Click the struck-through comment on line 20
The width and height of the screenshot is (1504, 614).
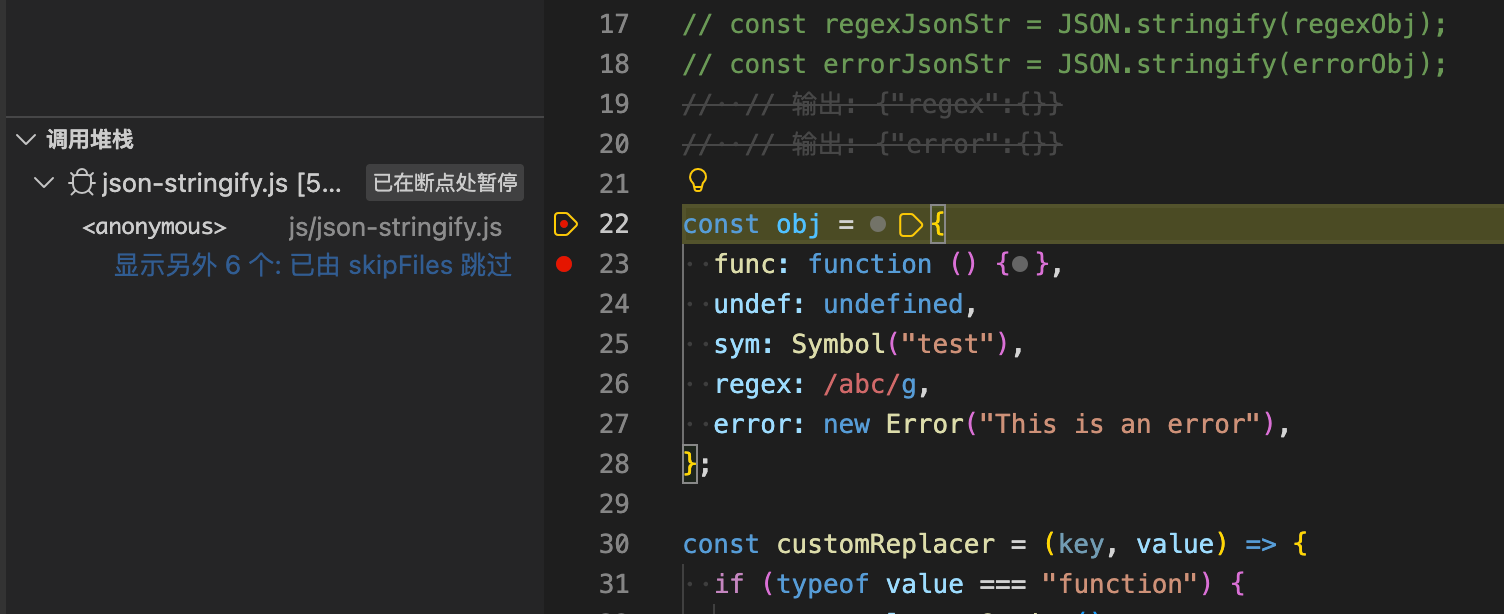(872, 144)
